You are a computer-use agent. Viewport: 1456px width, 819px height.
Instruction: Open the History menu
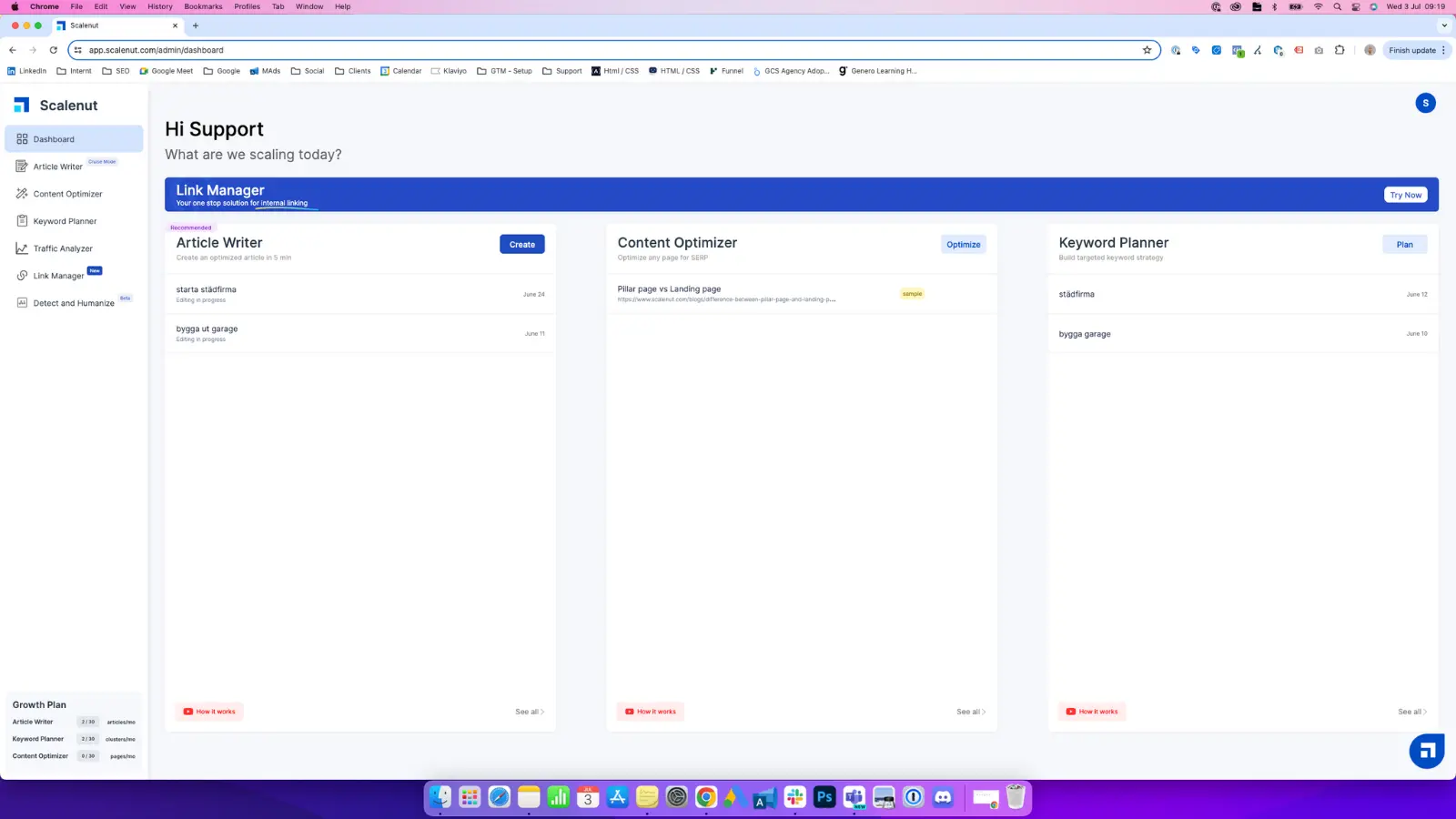(x=160, y=6)
